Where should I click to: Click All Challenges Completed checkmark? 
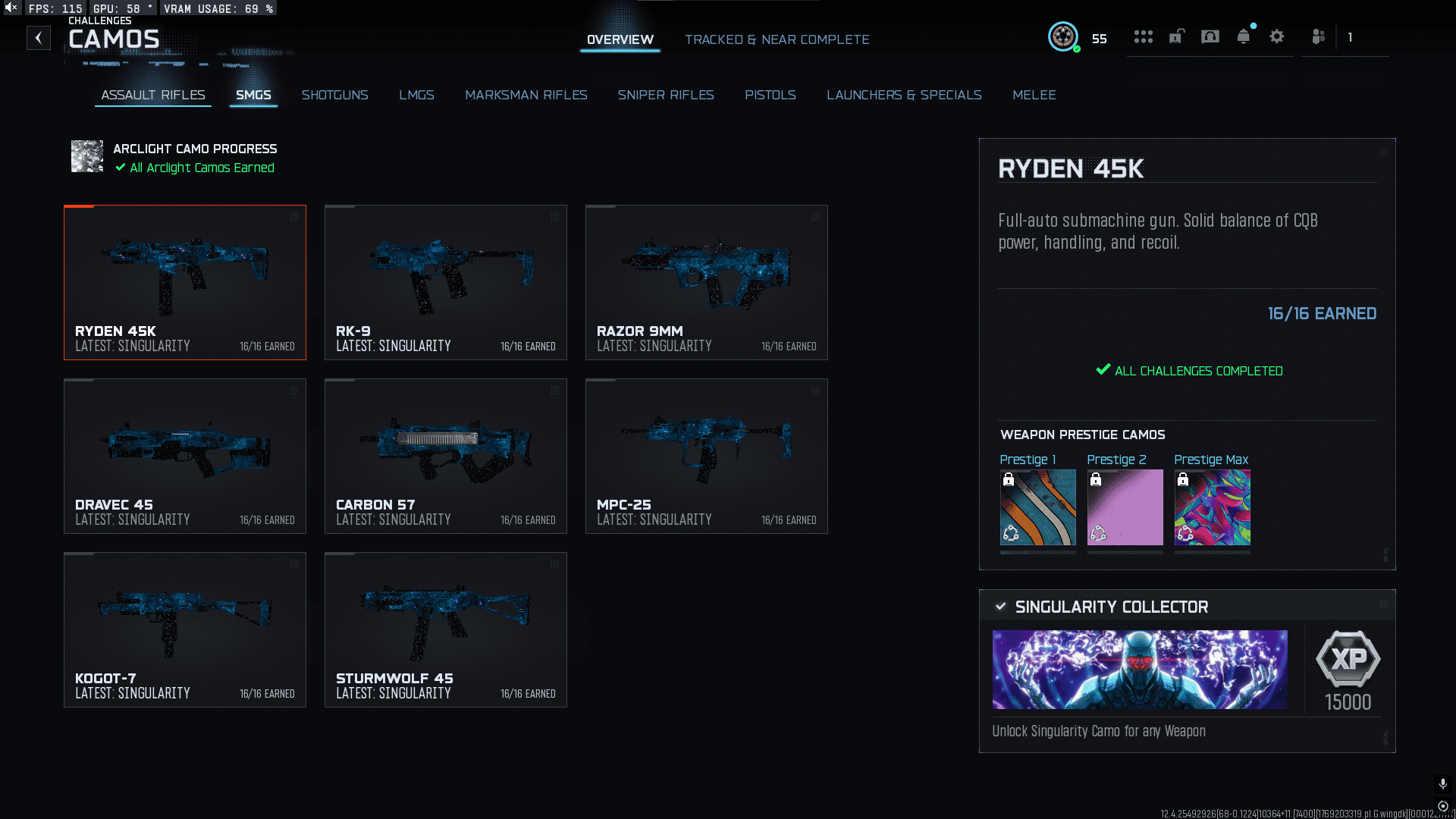point(1103,370)
